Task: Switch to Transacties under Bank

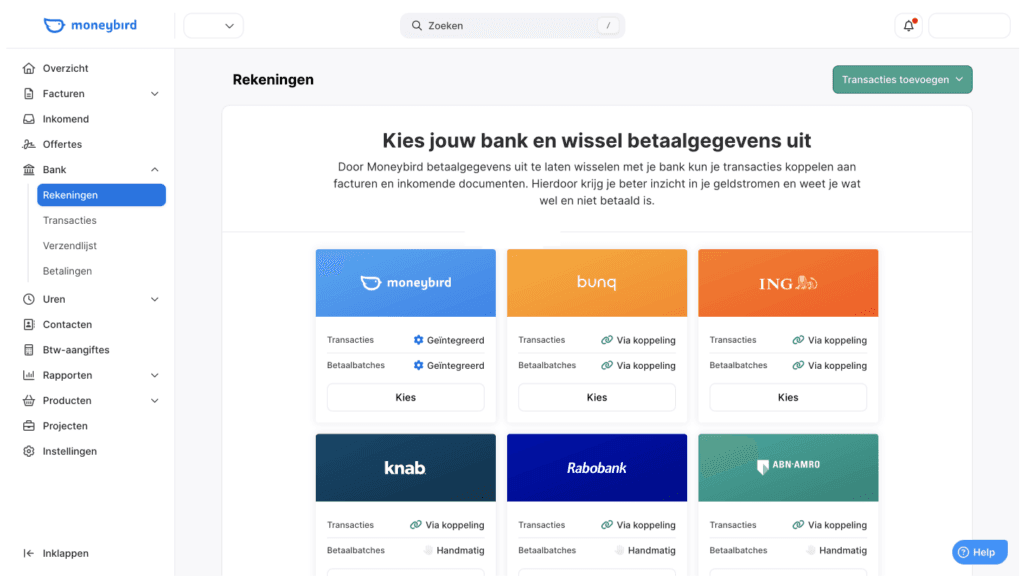Action: pyautogui.click(x=68, y=220)
